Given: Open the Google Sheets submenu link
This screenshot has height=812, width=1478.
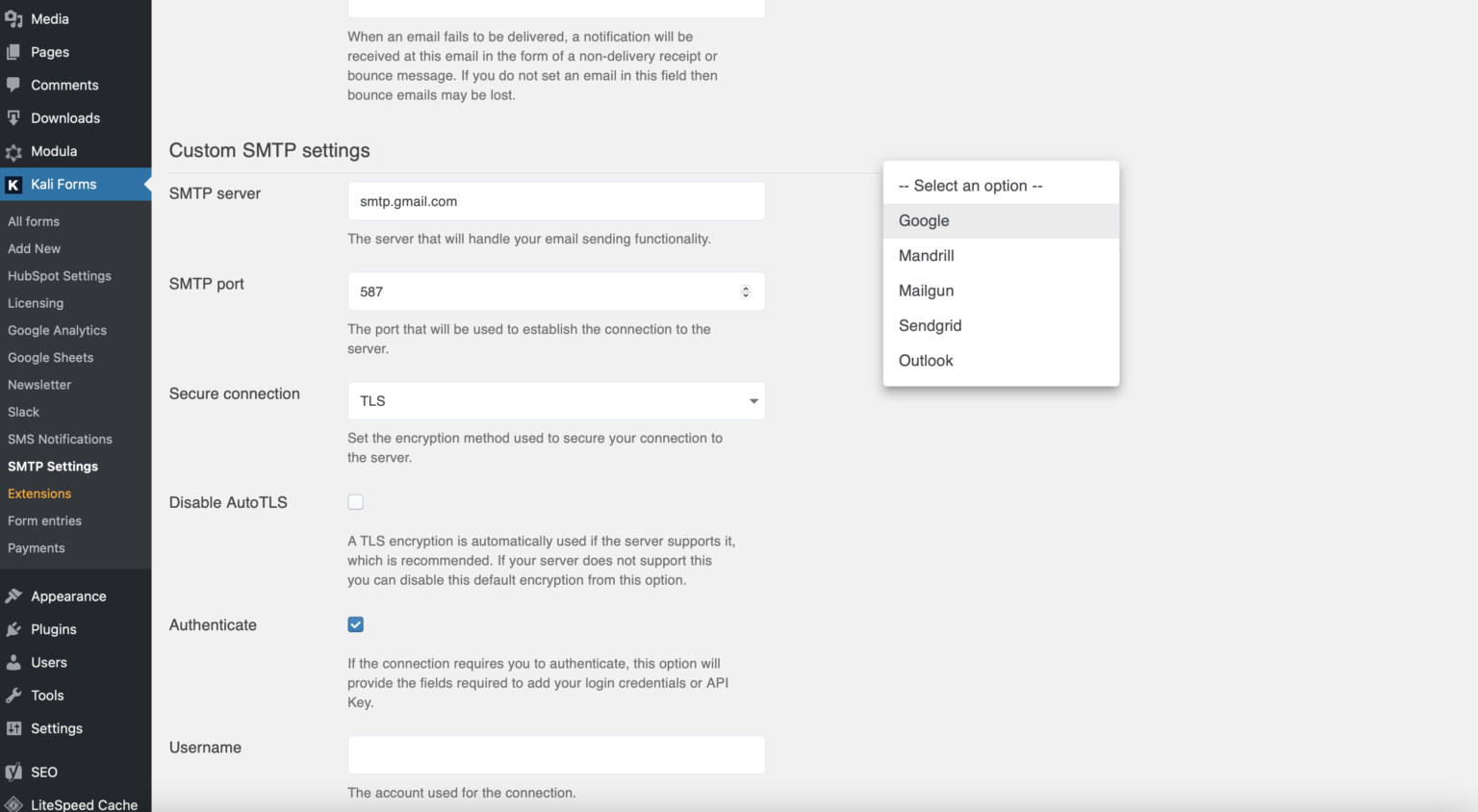Looking at the screenshot, I should [51, 357].
